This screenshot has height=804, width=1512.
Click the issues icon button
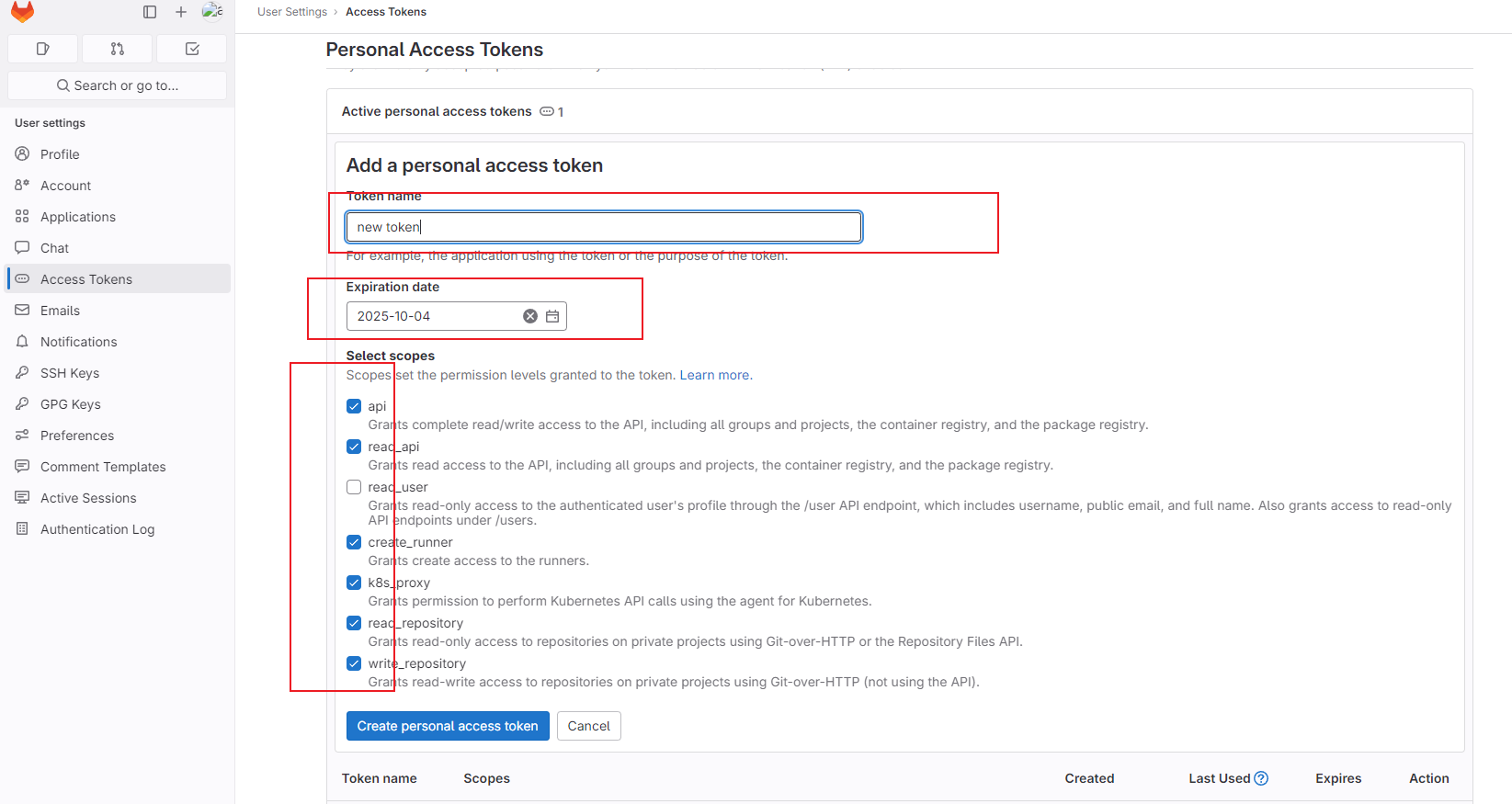pos(42,48)
